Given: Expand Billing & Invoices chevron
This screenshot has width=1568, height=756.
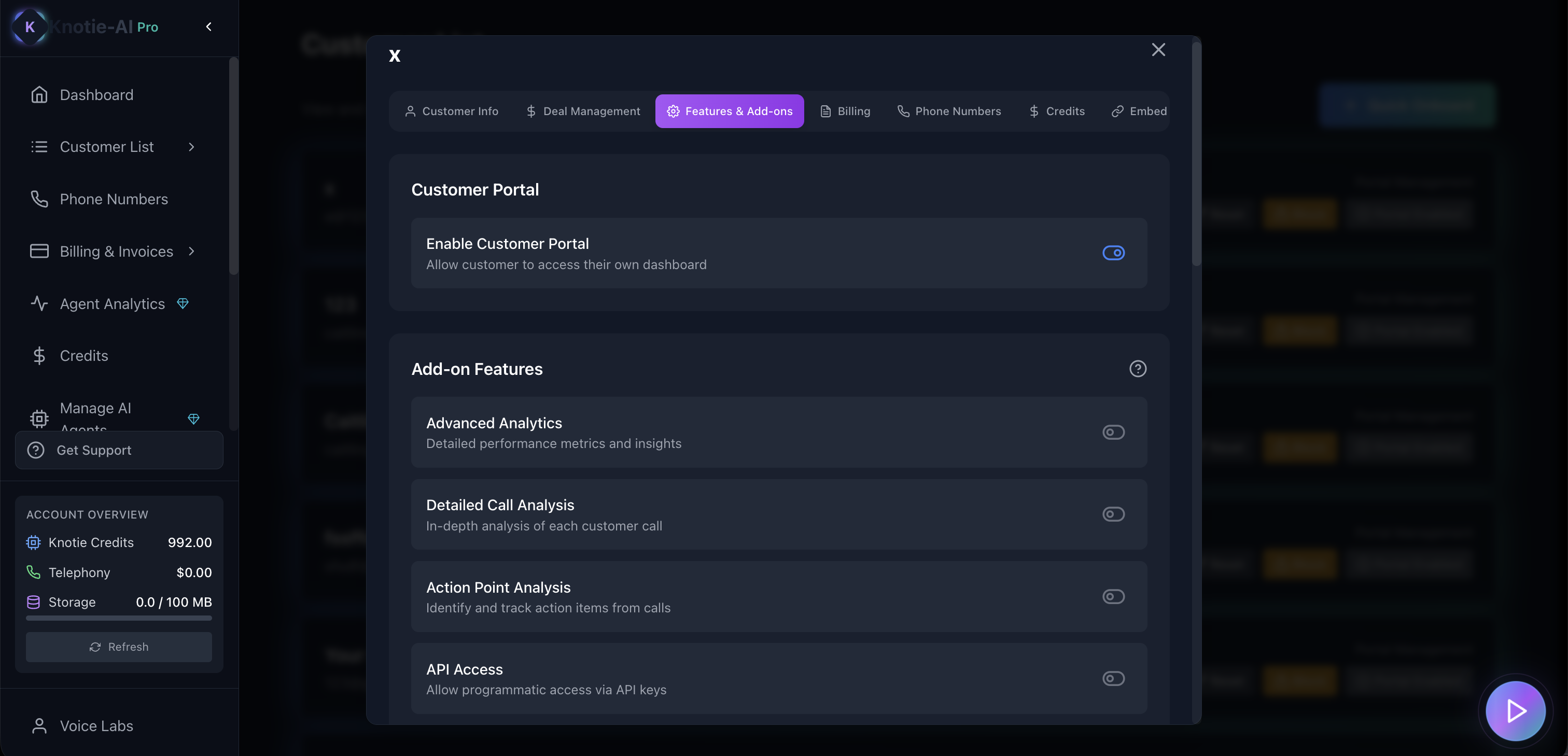Looking at the screenshot, I should 192,251.
